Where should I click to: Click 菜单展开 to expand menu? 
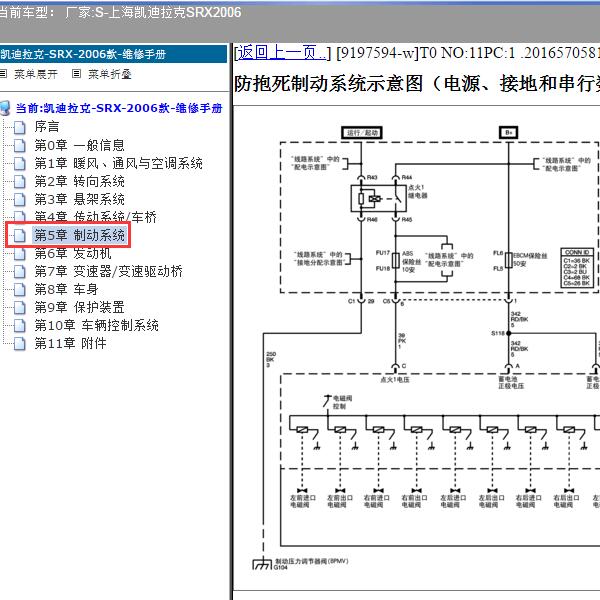(x=36, y=74)
